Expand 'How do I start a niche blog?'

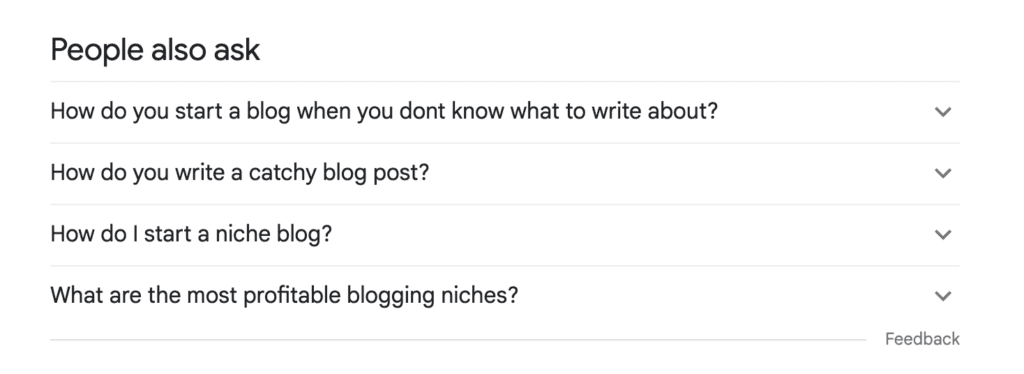tap(505, 235)
